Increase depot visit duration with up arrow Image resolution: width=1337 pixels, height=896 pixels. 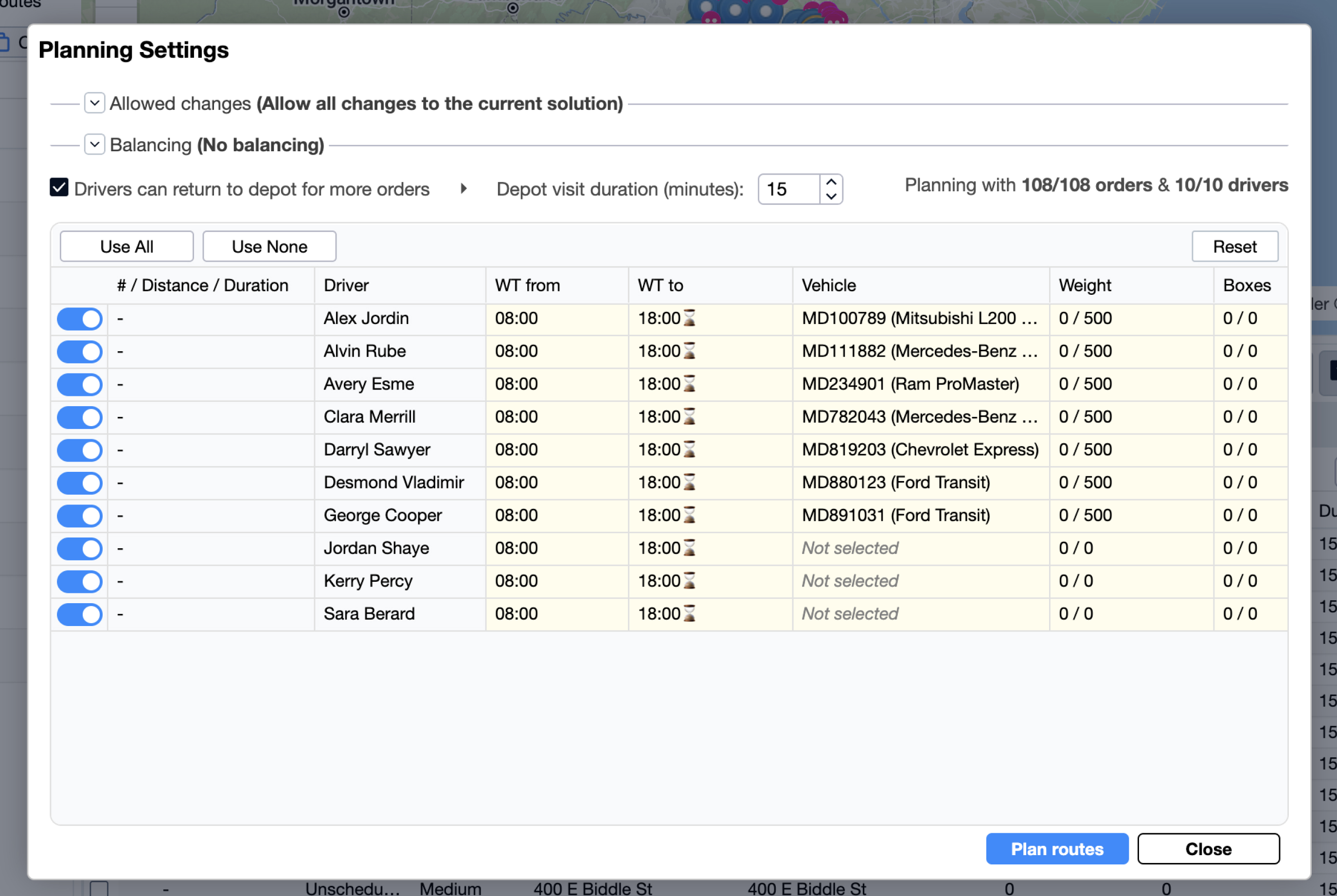[831, 182]
